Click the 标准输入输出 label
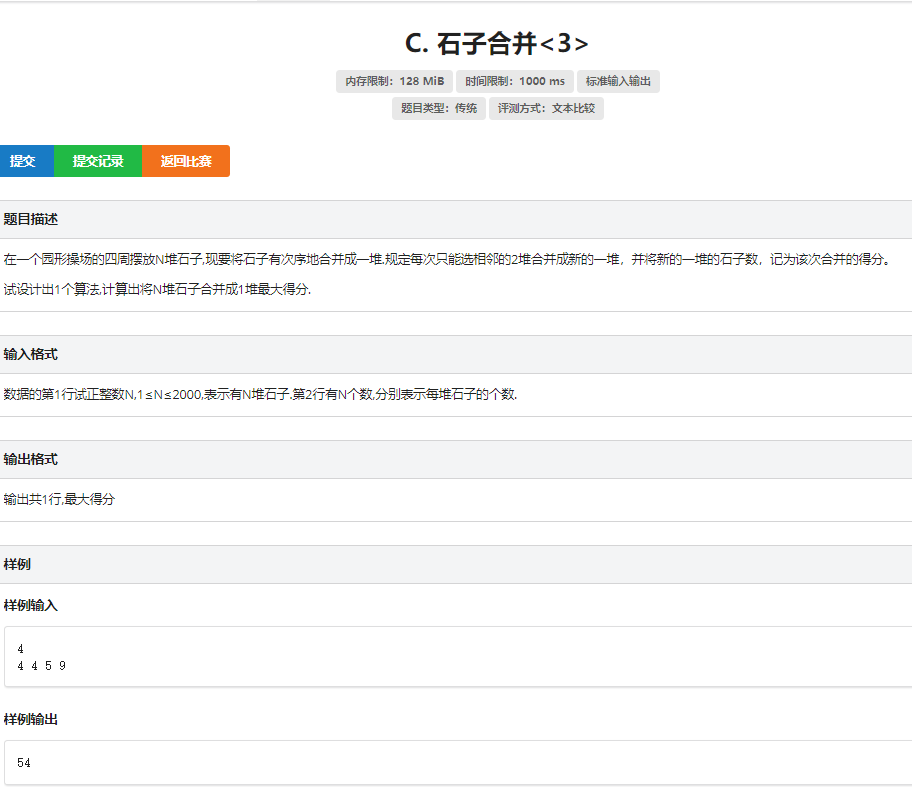This screenshot has width=912, height=788. (x=618, y=81)
